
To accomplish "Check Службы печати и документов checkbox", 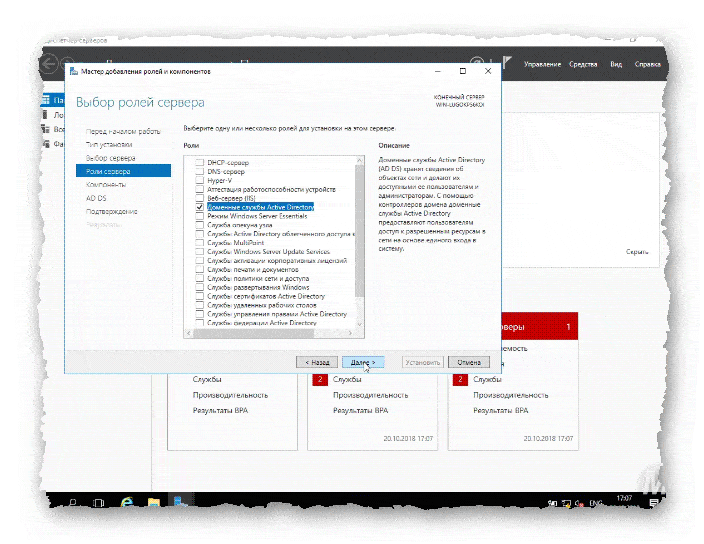I will pyautogui.click(x=200, y=269).
